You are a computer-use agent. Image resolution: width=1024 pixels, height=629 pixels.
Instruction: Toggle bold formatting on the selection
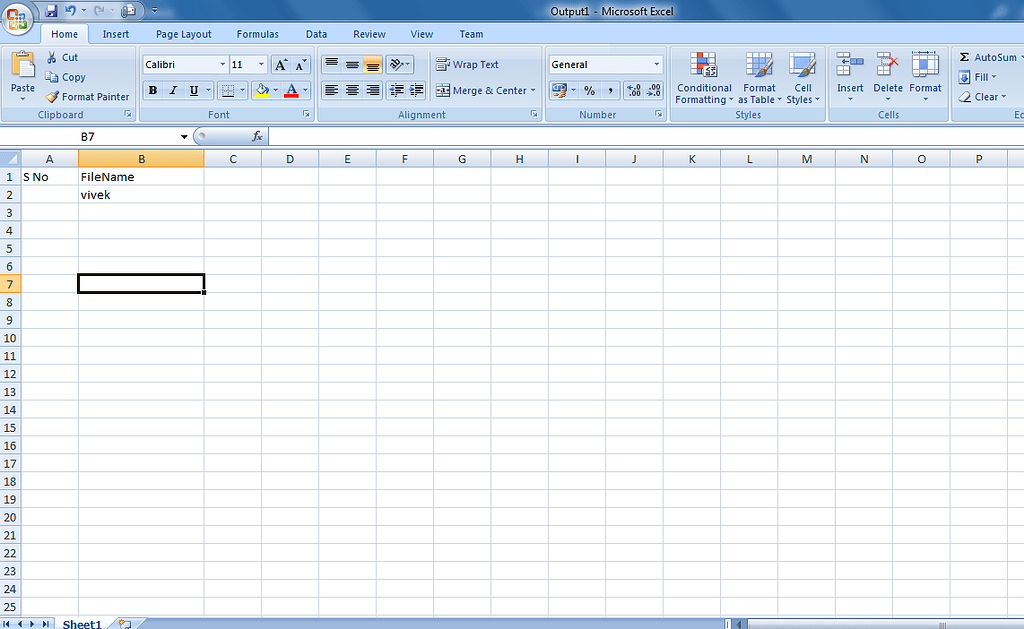[x=152, y=90]
